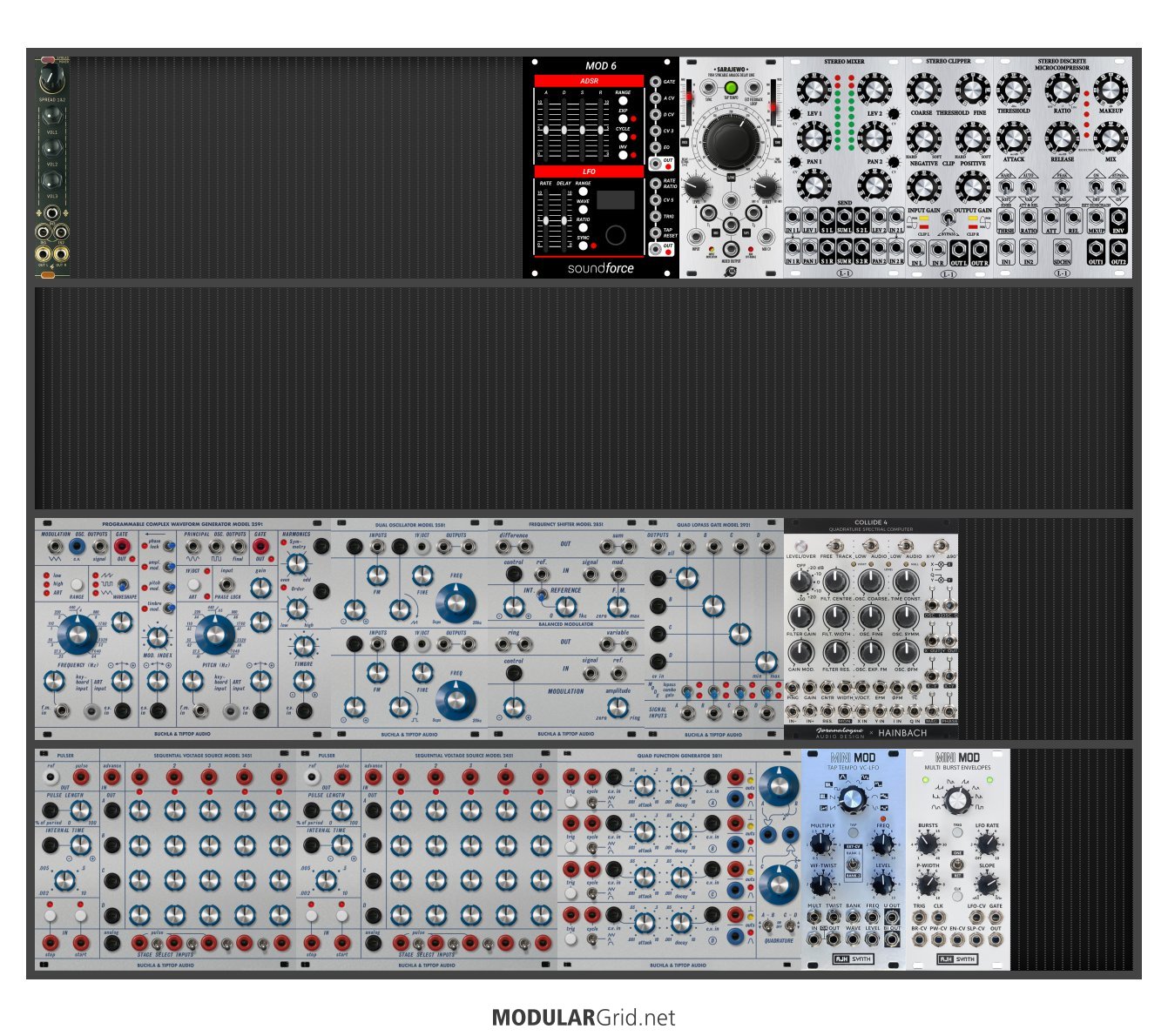Click the GATE jack on Multi Burst Envelopes

[996, 917]
